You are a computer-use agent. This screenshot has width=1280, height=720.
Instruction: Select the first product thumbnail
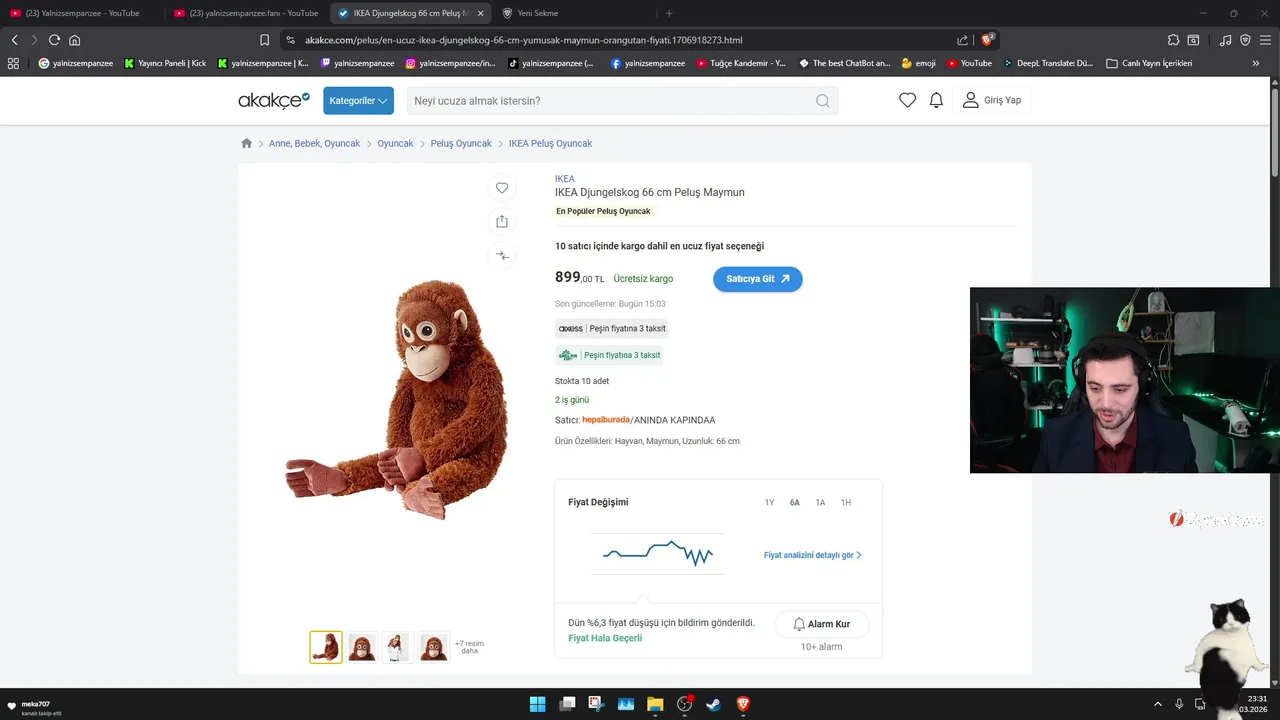[x=326, y=647]
